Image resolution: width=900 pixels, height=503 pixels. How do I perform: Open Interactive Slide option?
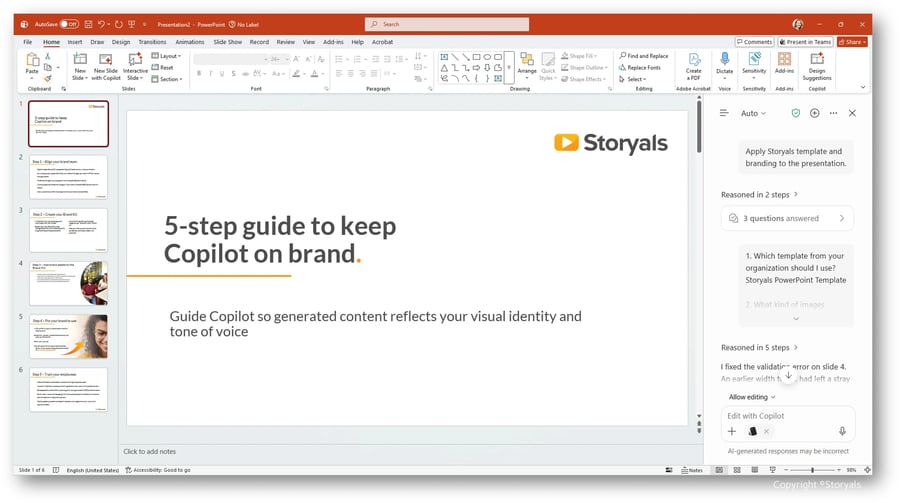coord(135,66)
